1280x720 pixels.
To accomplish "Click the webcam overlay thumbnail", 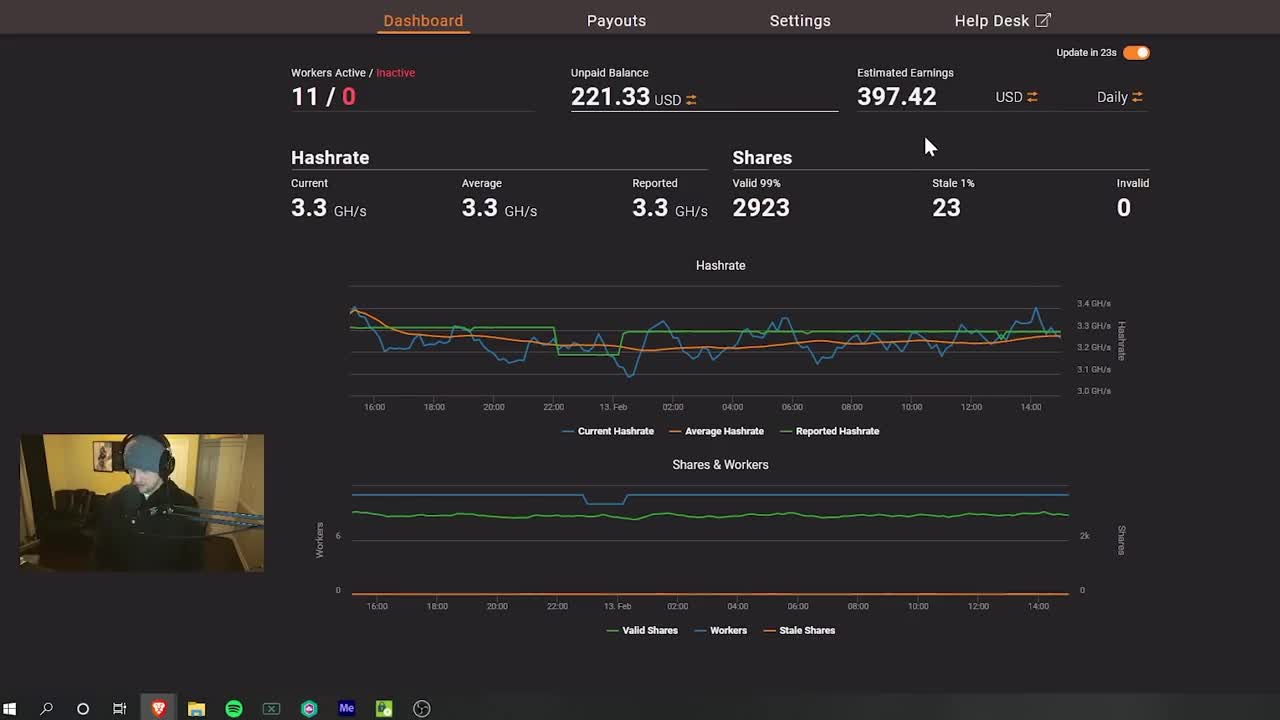I will tap(142, 503).
